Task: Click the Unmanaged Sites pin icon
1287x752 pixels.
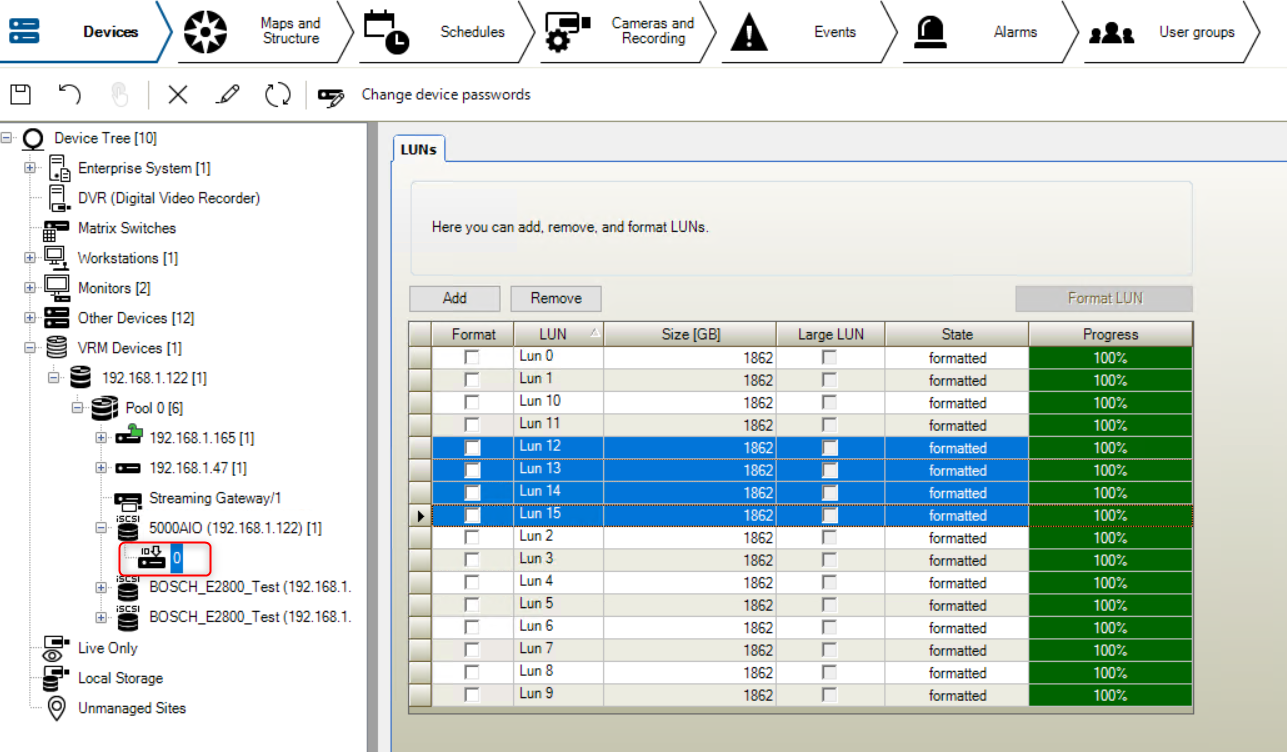Action: (x=58, y=709)
